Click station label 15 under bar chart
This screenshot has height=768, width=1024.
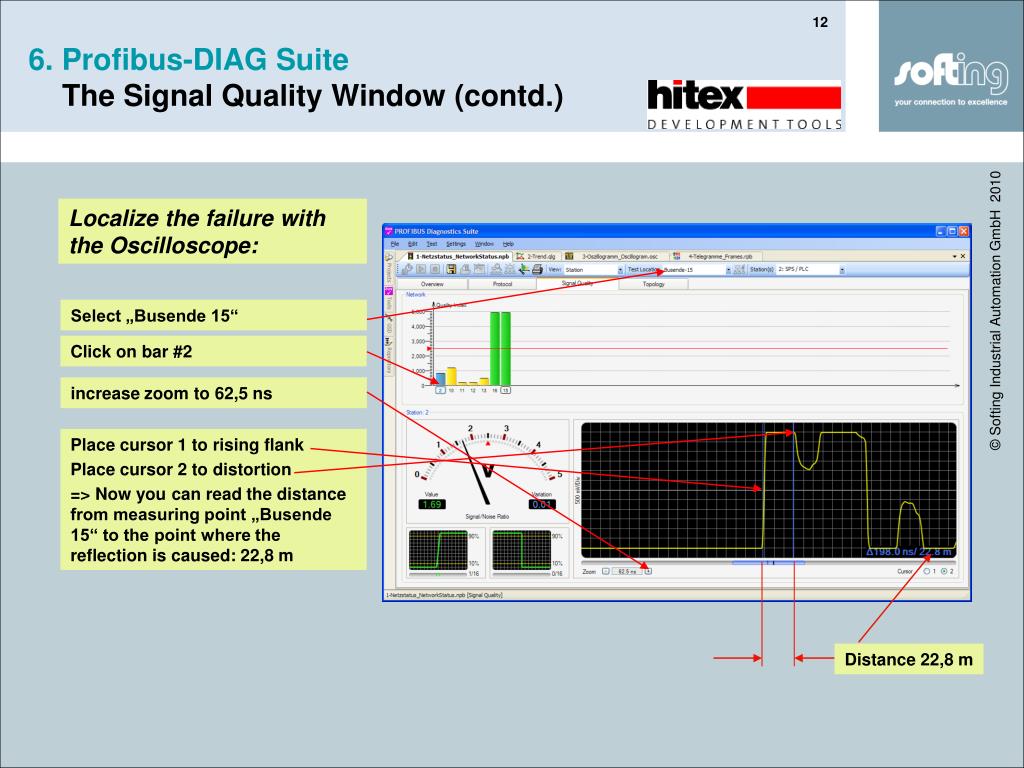click(505, 391)
